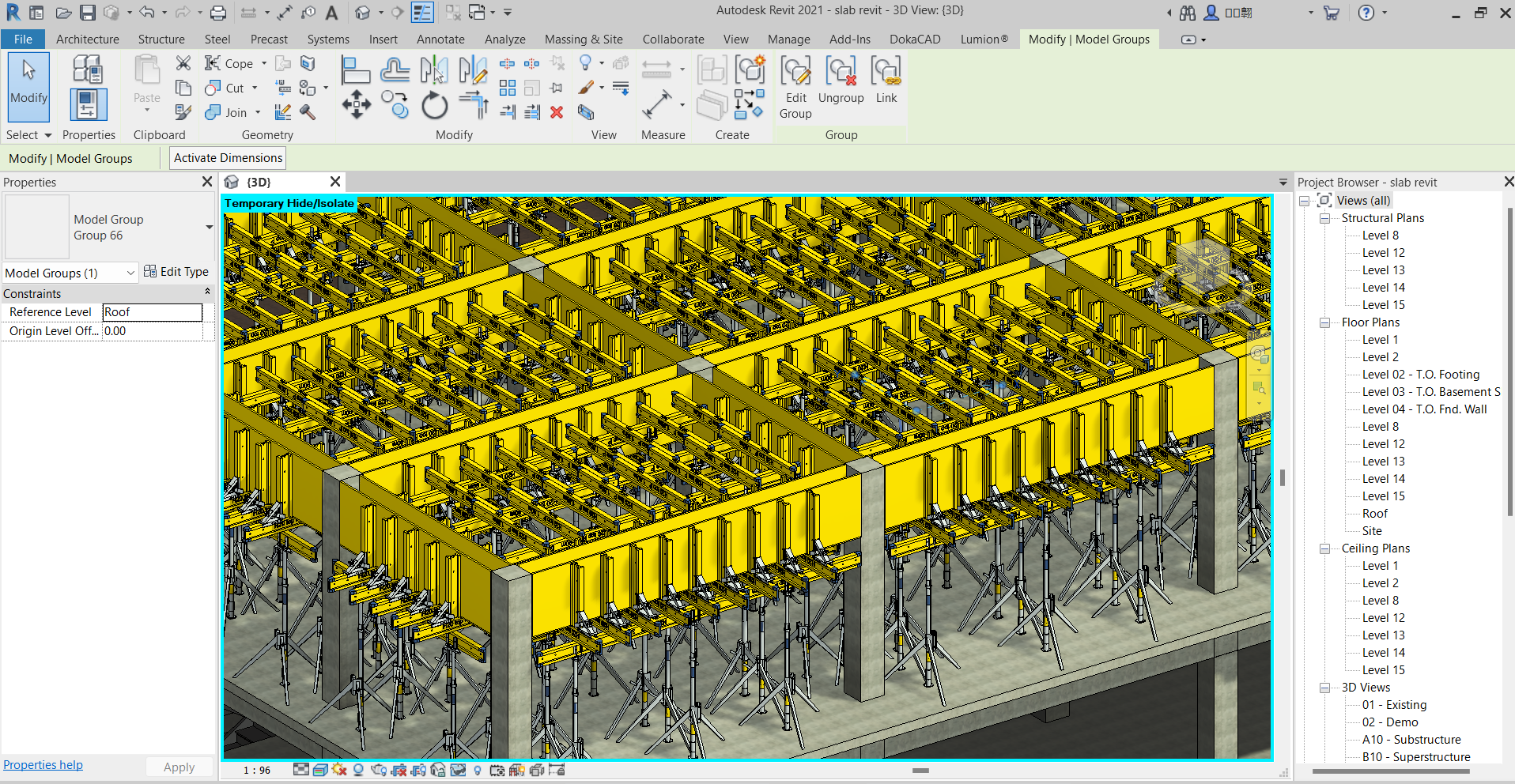Open the Annotate ribbon tab

point(440,40)
